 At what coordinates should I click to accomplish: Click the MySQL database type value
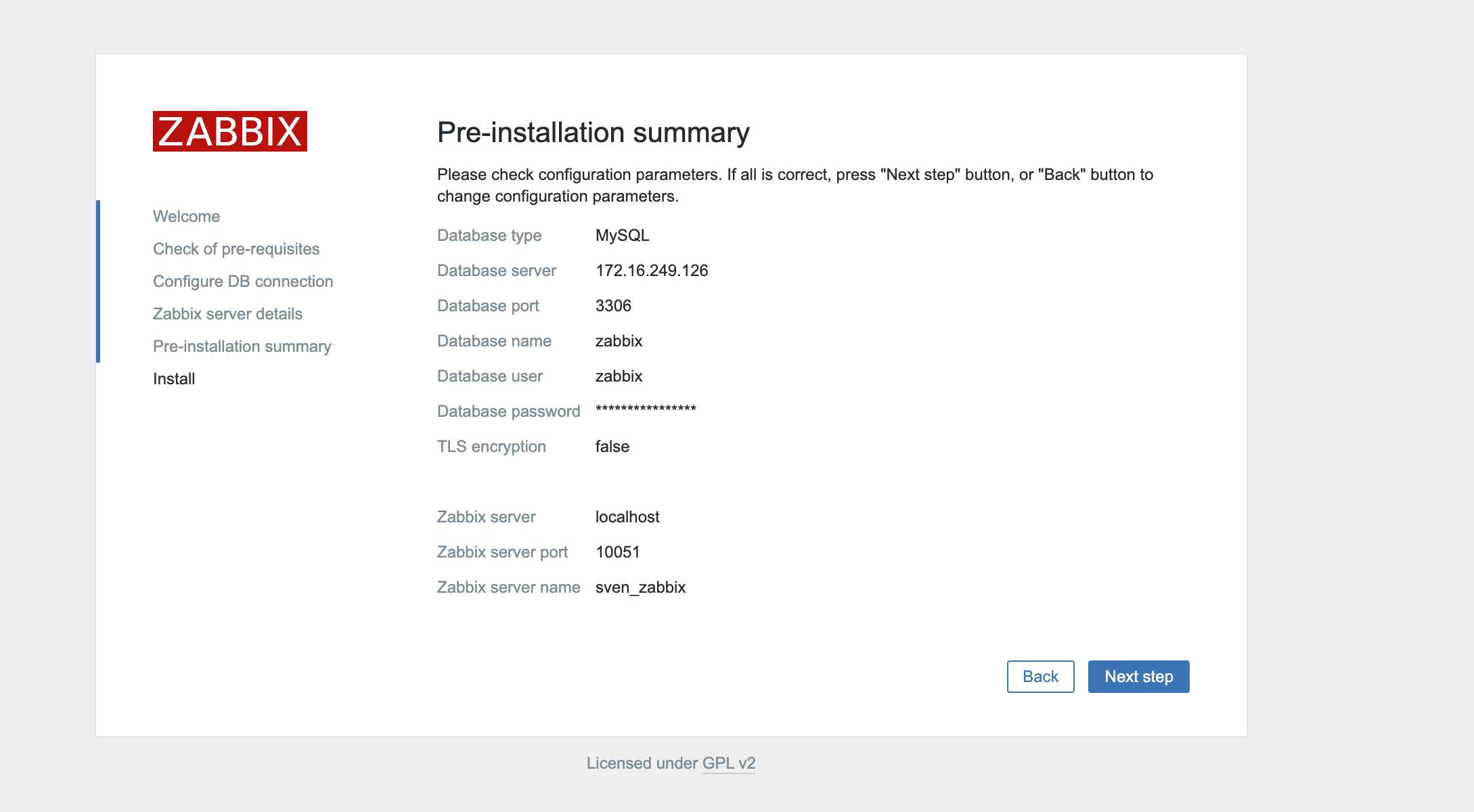coord(622,235)
